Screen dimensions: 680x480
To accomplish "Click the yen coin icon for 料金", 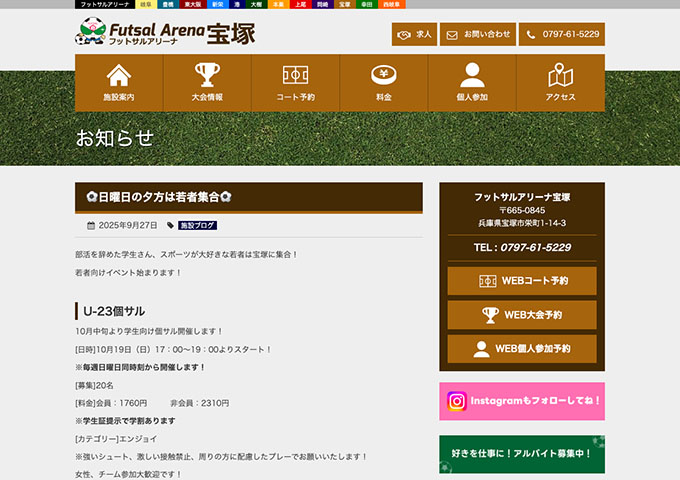I will tap(384, 75).
